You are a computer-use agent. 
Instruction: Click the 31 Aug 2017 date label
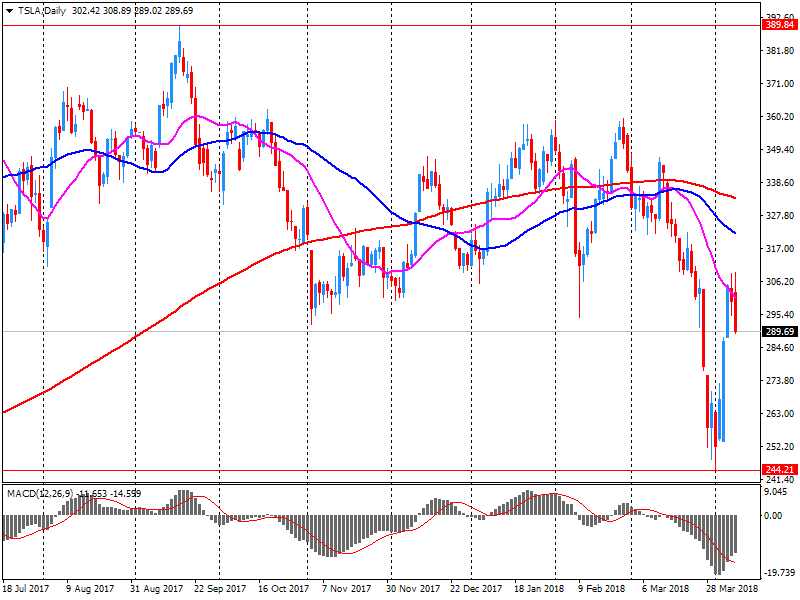156,589
